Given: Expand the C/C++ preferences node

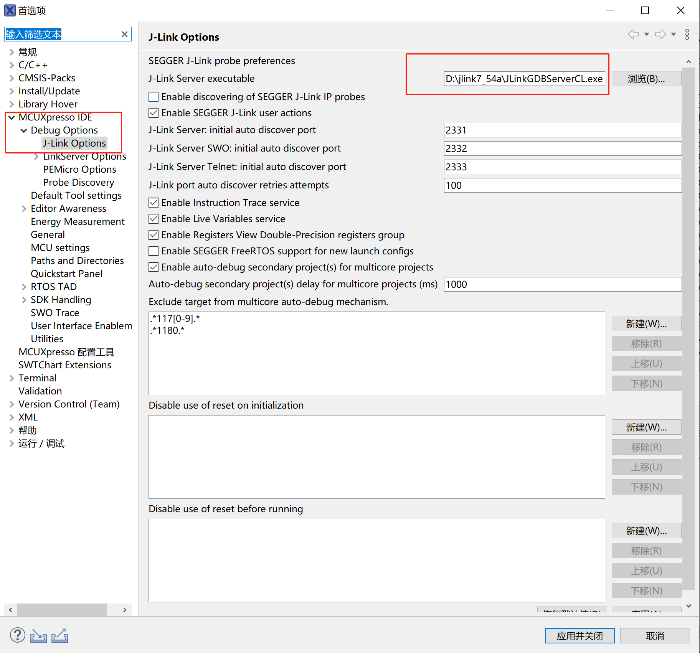Looking at the screenshot, I should pos(11,65).
